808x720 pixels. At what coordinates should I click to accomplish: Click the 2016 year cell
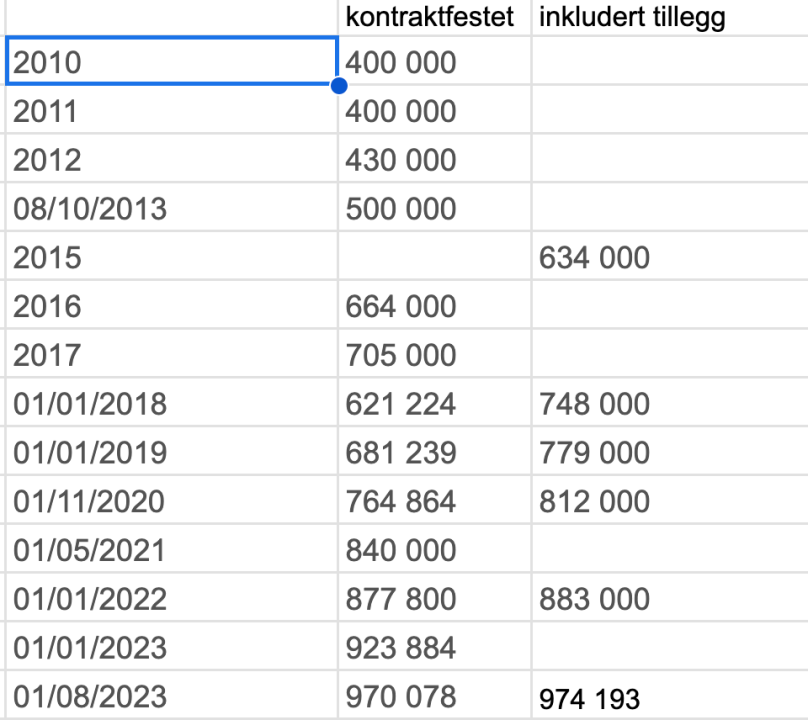coord(170,306)
